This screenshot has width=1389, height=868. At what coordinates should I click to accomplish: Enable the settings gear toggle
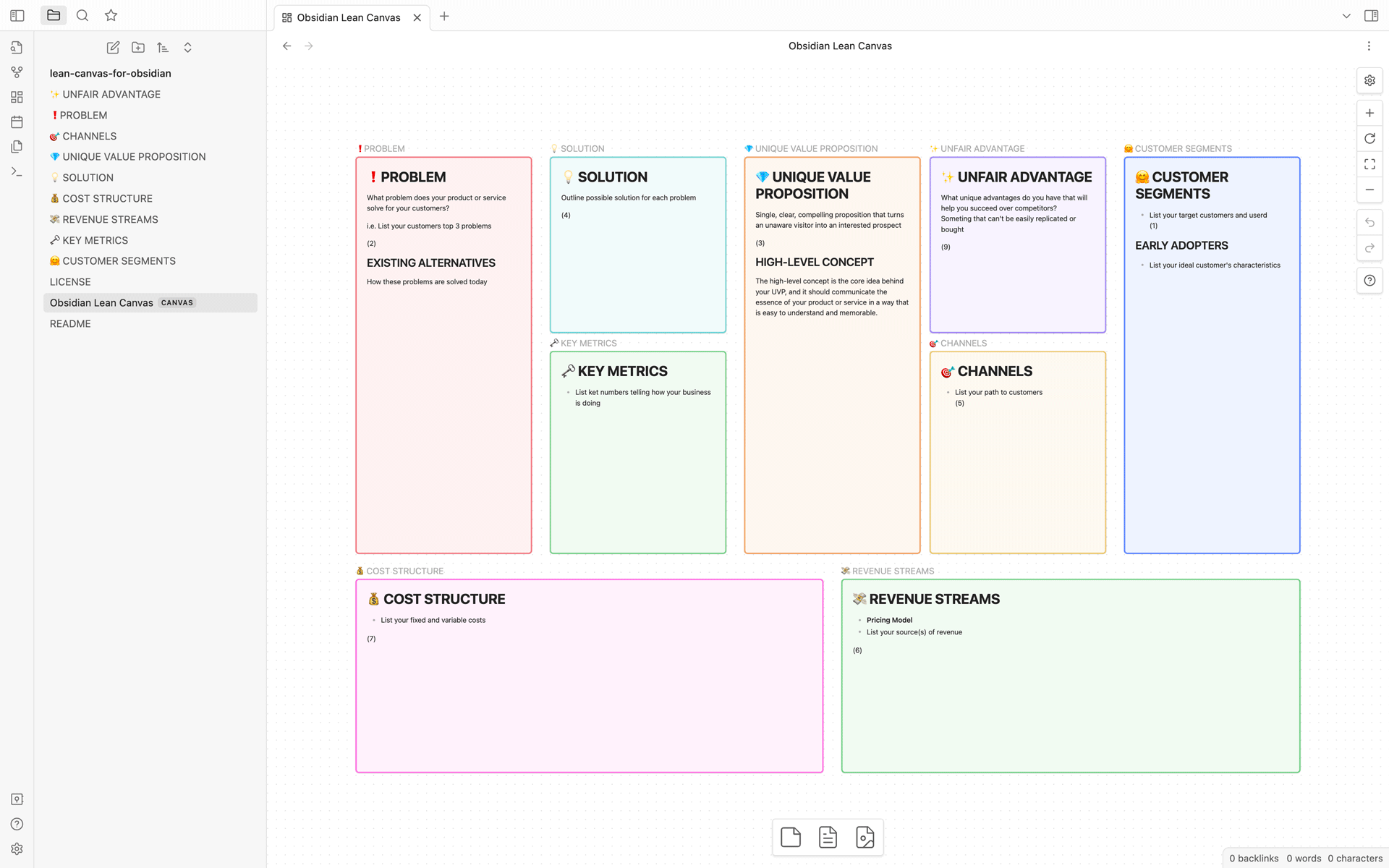pyautogui.click(x=1370, y=80)
